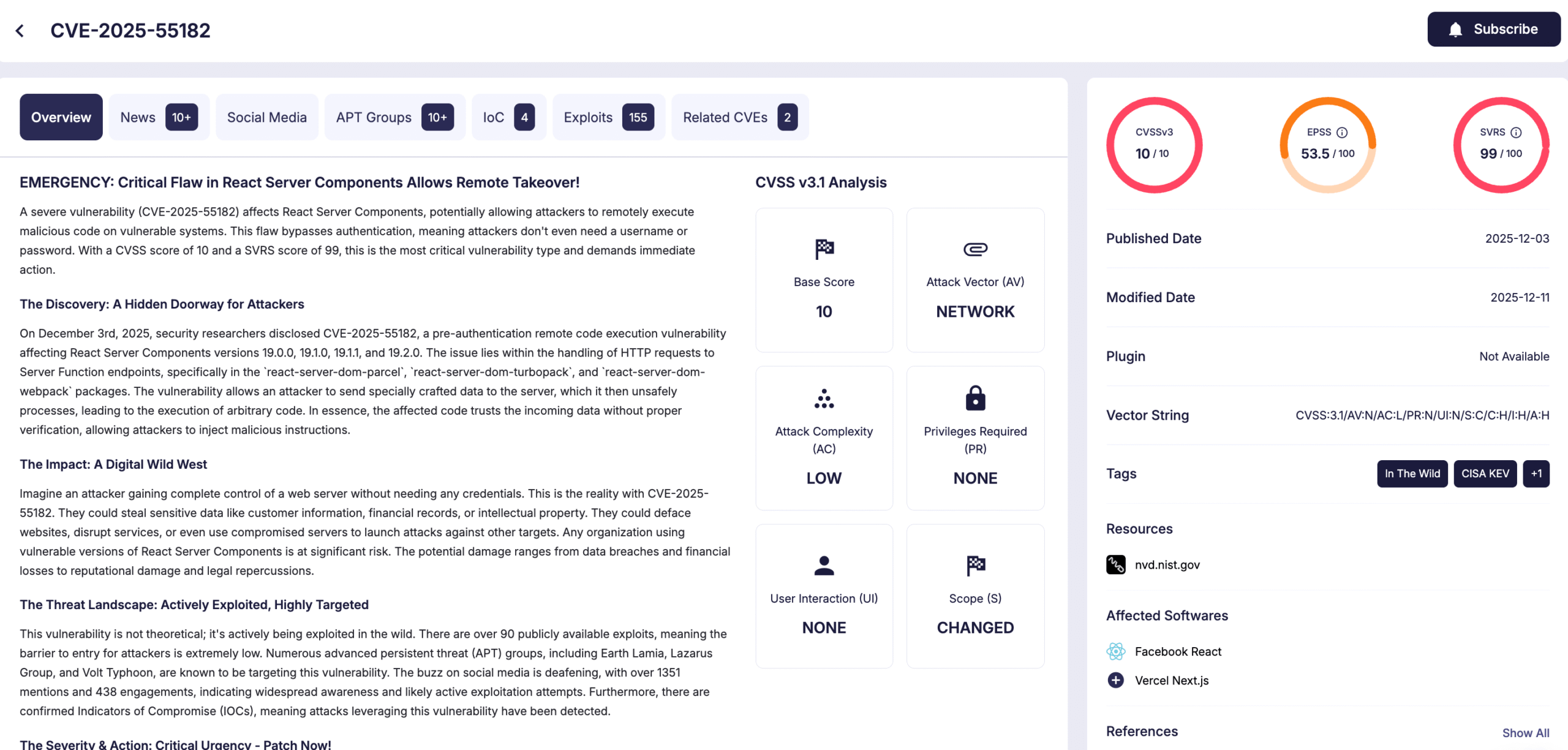Image resolution: width=1568 pixels, height=750 pixels.
Task: Click the User Interaction person icon
Action: [824, 566]
